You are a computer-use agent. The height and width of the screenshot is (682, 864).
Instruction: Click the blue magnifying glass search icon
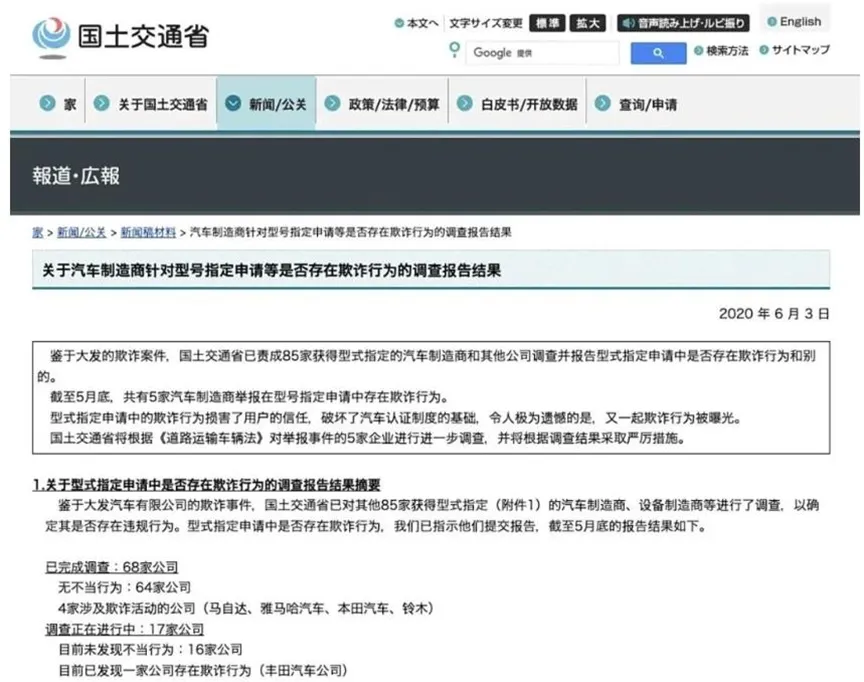[x=658, y=51]
